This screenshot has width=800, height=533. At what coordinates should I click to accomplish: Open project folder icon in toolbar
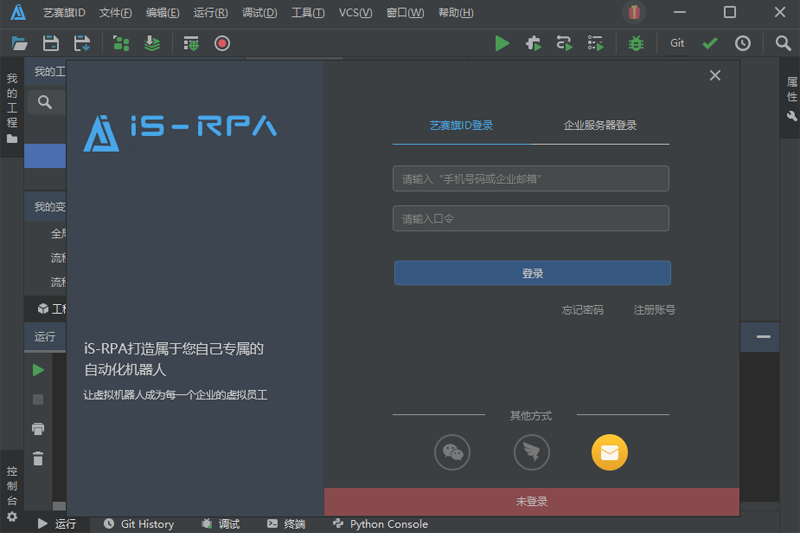coord(19,43)
